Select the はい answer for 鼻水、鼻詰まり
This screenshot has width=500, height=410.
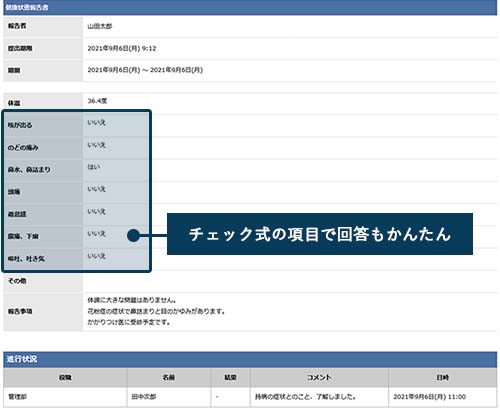[94, 167]
